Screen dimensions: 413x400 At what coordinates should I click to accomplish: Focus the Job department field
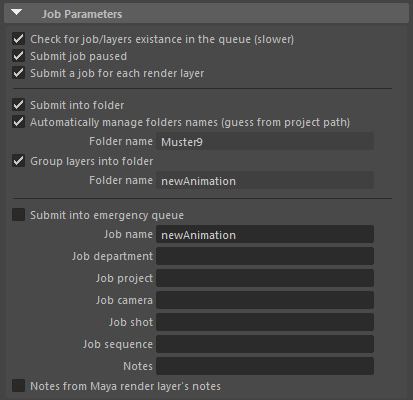coord(265,256)
